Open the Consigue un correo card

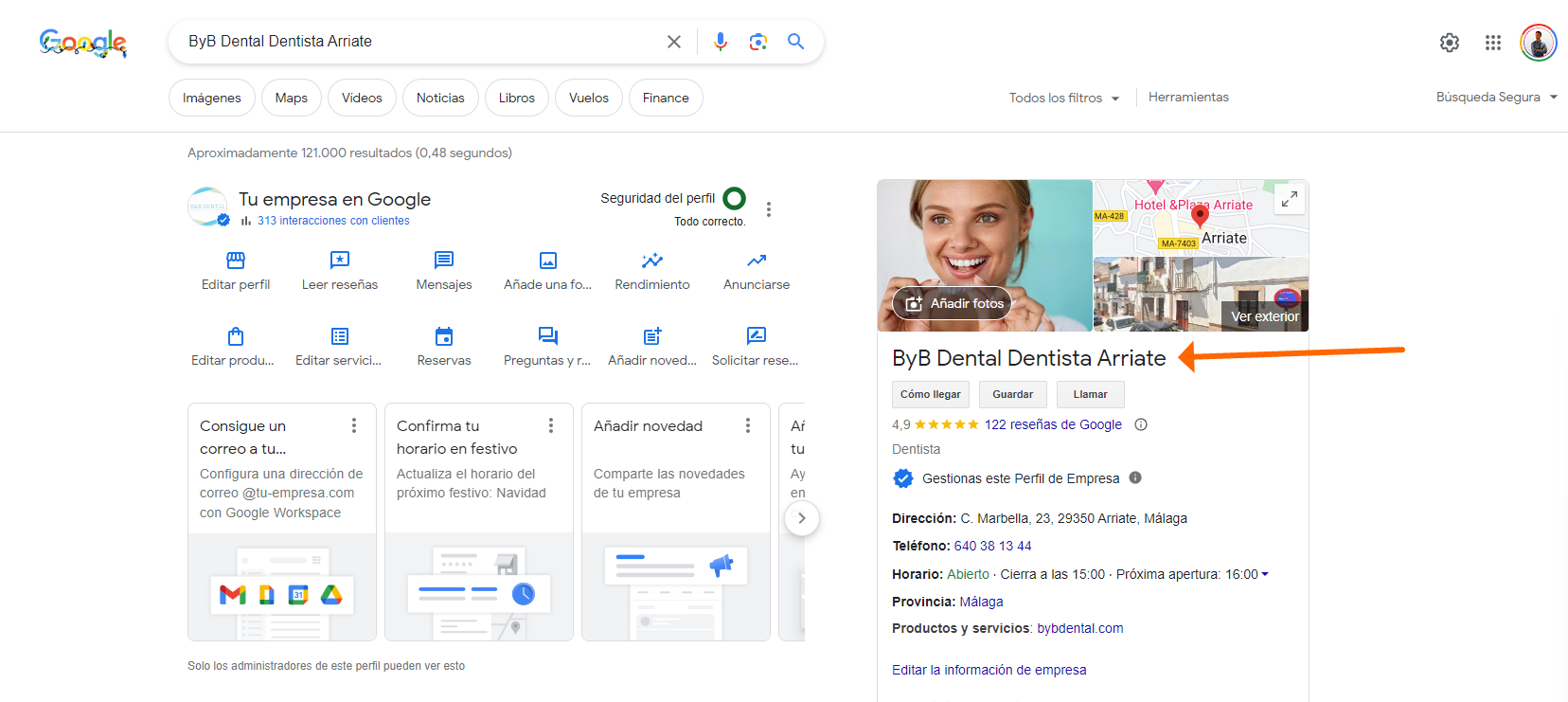coord(282,522)
